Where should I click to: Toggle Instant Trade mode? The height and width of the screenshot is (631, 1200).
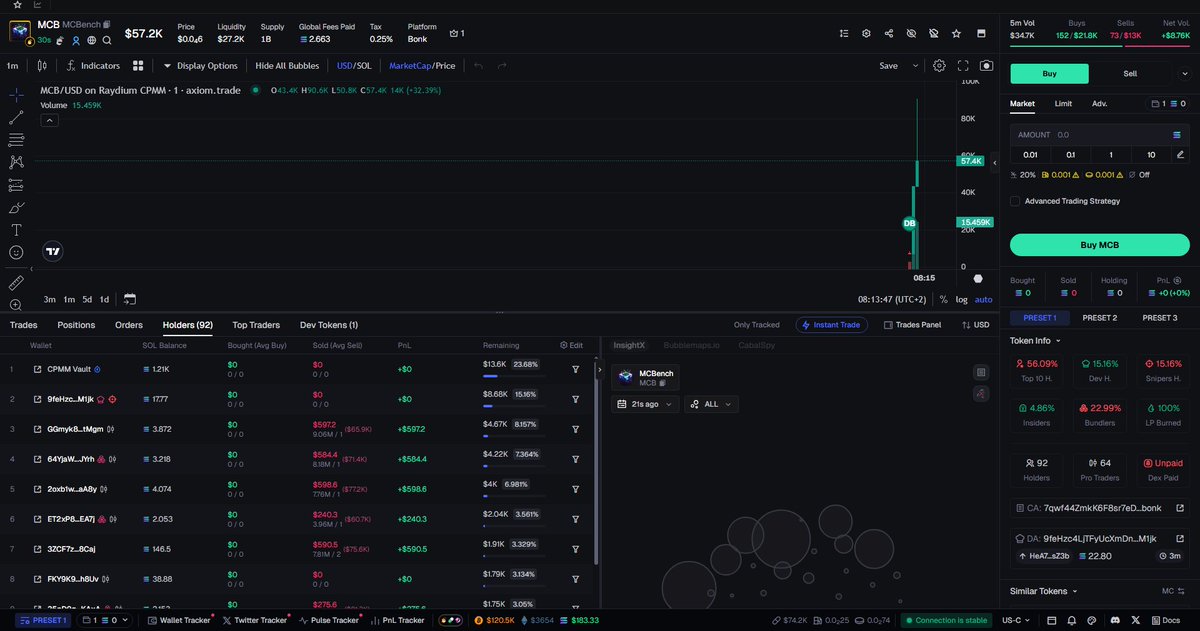pyautogui.click(x=832, y=325)
